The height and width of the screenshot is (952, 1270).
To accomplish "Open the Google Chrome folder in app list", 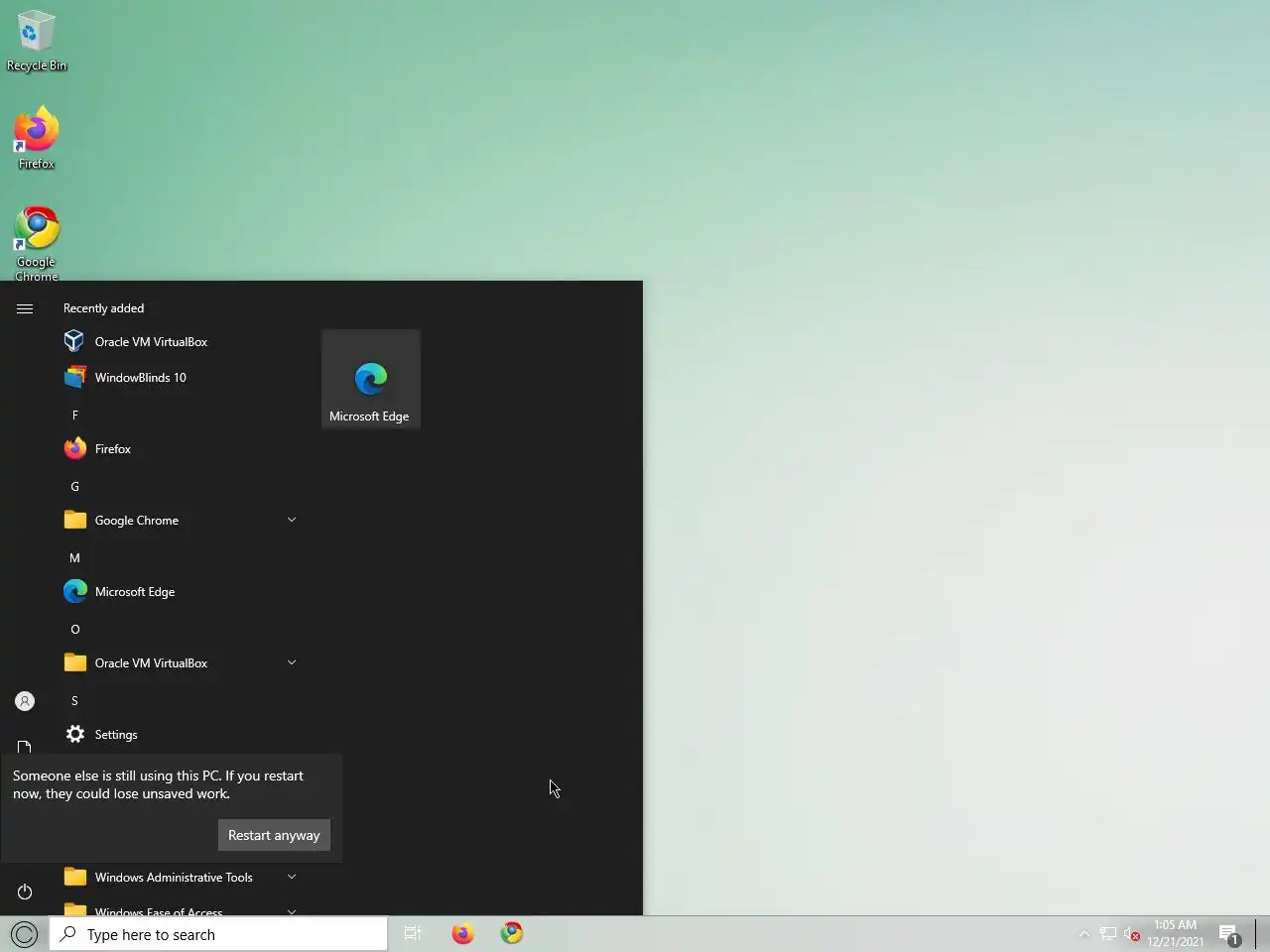I will [182, 520].
